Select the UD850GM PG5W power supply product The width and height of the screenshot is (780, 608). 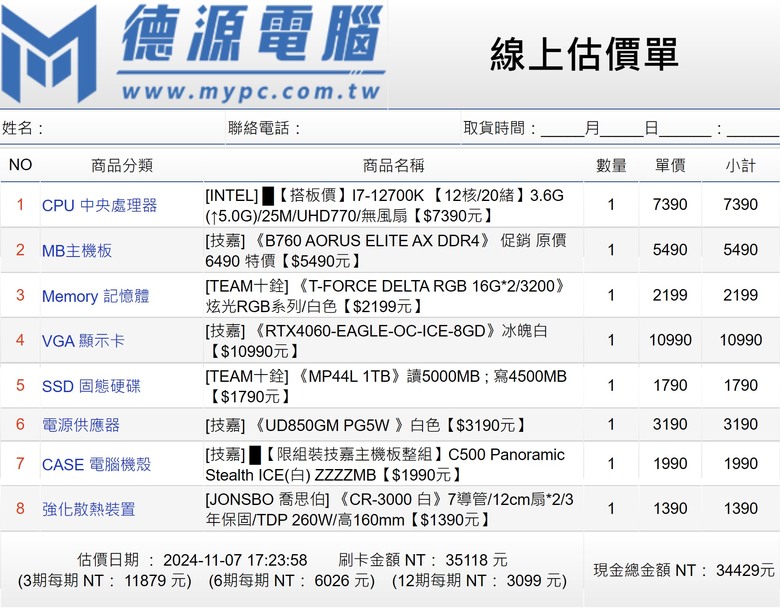366,425
